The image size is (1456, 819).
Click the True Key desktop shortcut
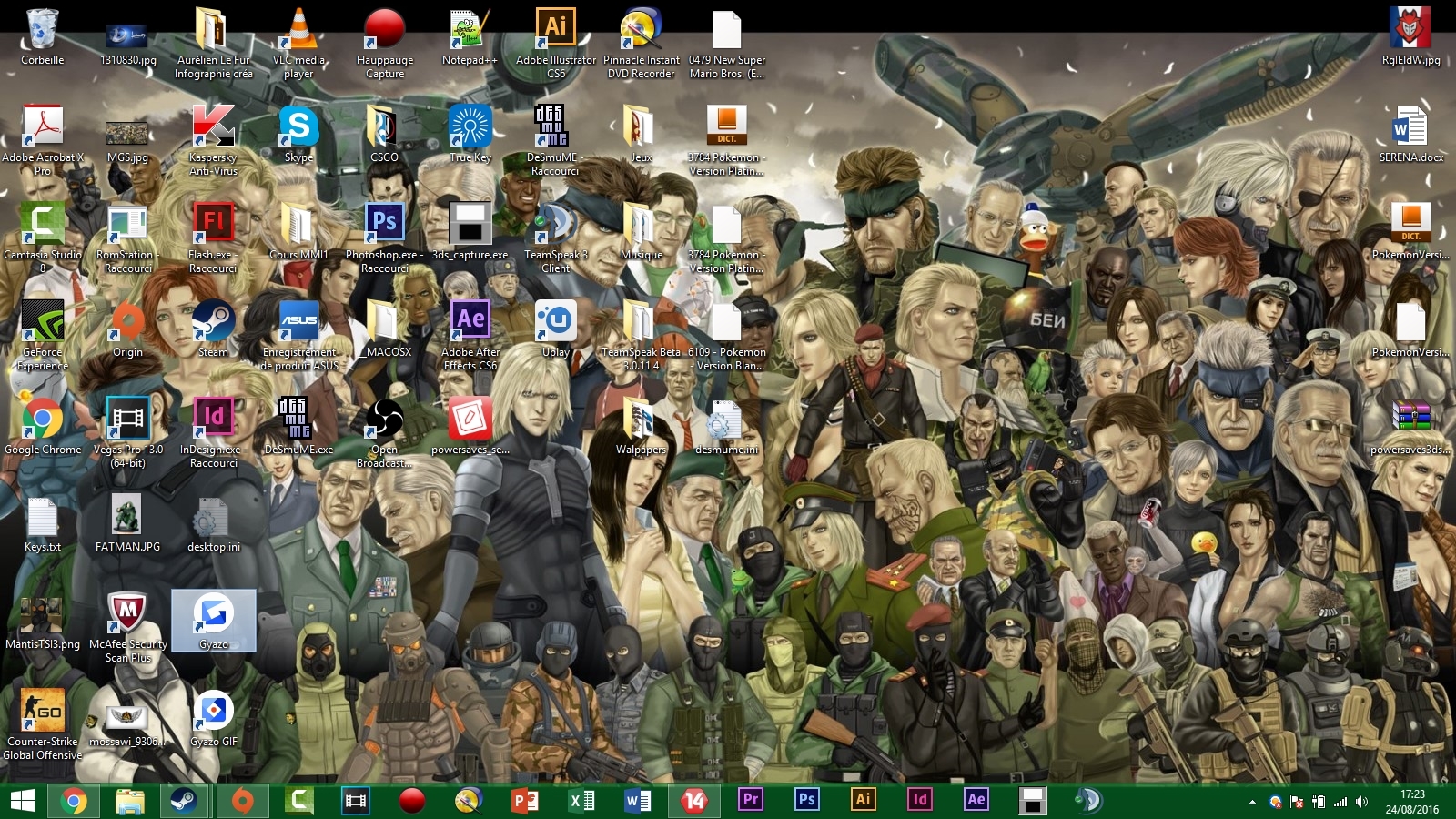tap(470, 134)
